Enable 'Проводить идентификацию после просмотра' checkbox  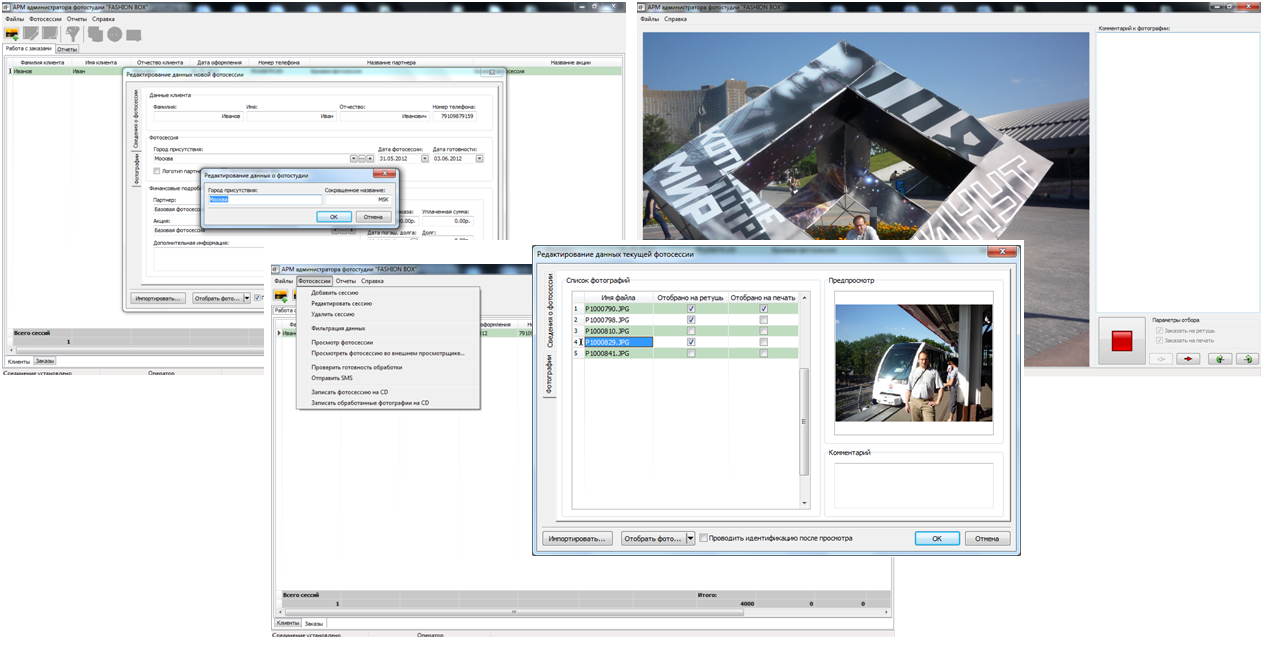pyautogui.click(x=704, y=538)
